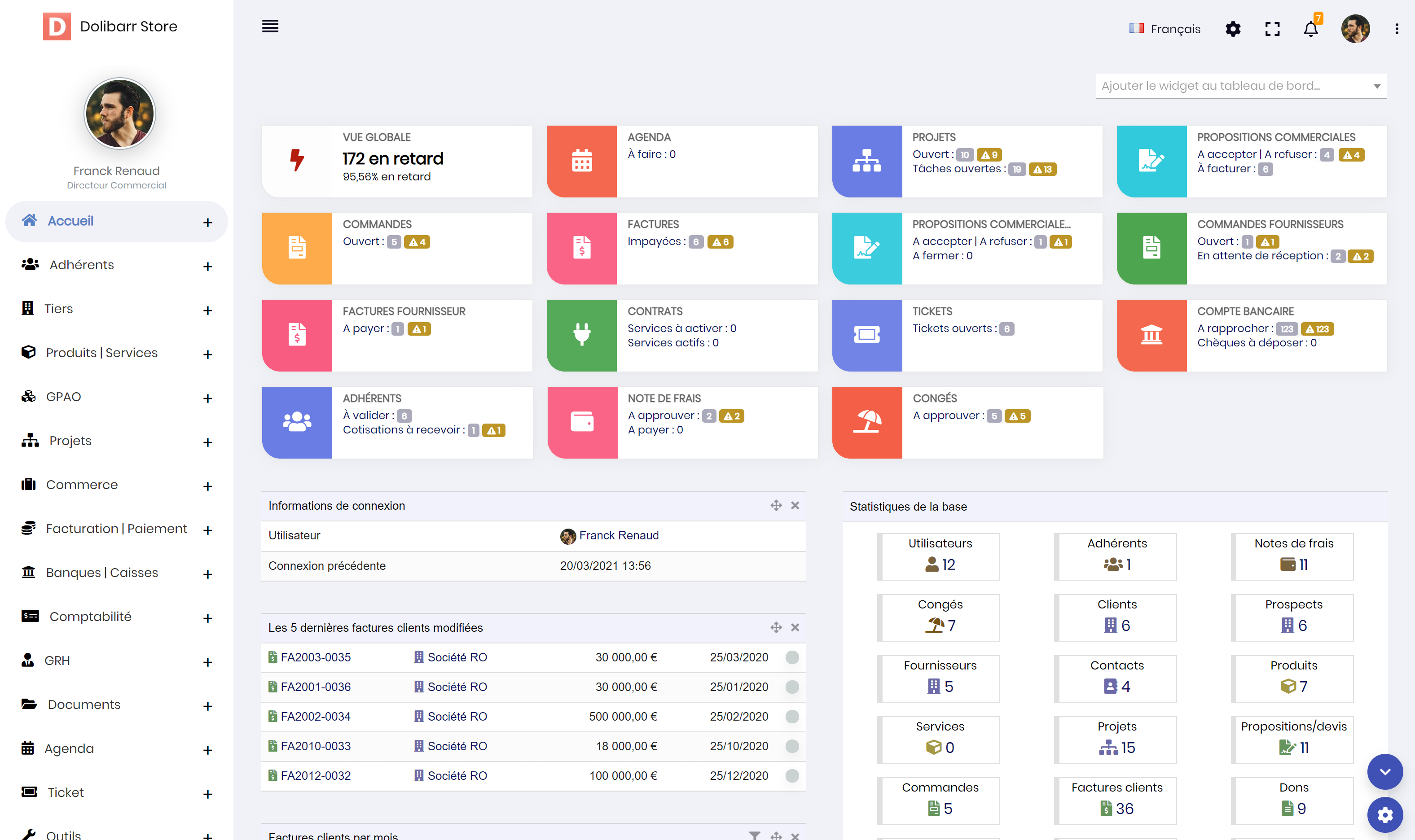Click Franck Renaud user link in widget

[x=618, y=535]
